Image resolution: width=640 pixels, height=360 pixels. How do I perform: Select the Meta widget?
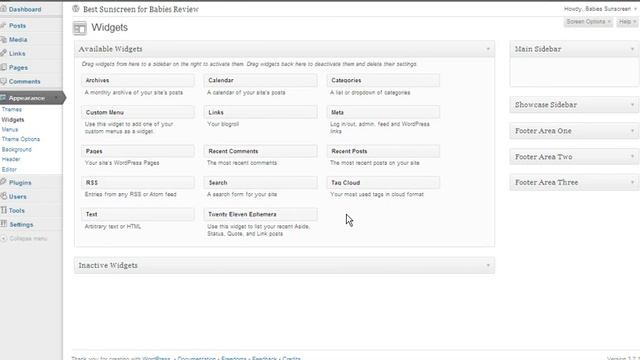point(383,112)
